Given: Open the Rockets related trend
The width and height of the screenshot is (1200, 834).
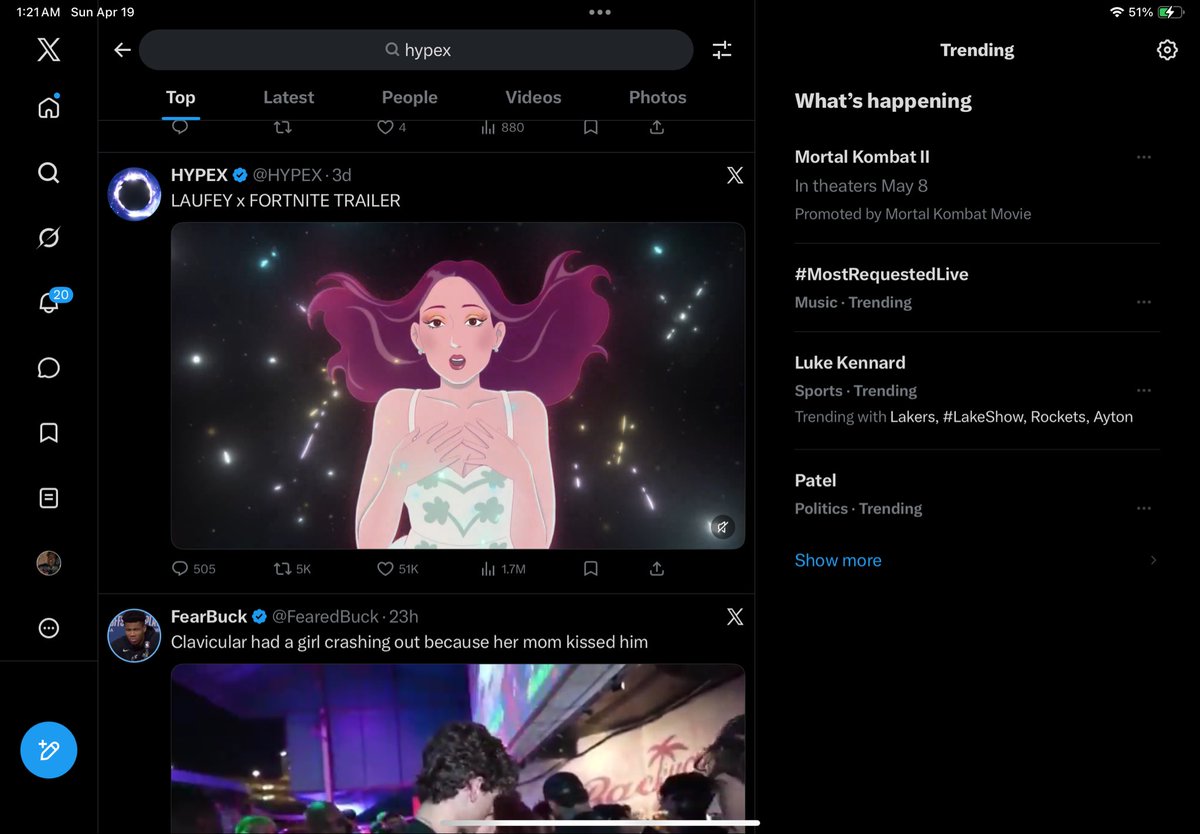Looking at the screenshot, I should pos(1057,417).
